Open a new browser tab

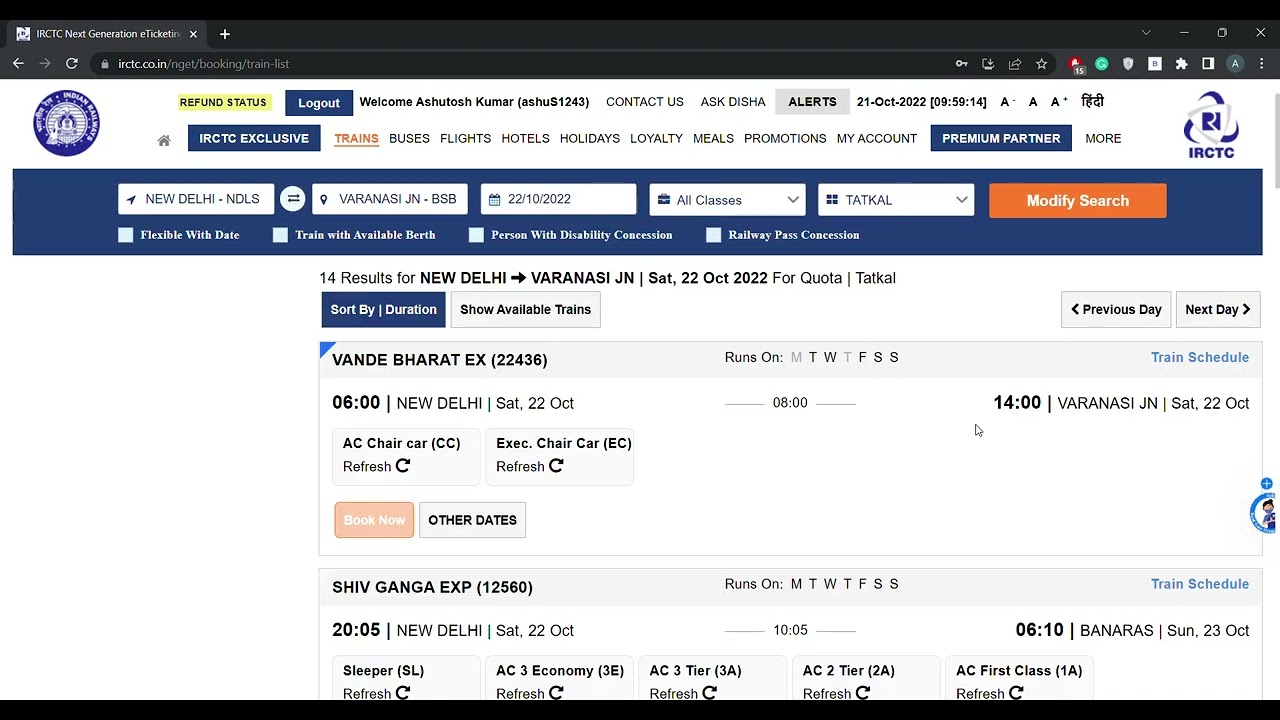(x=224, y=34)
